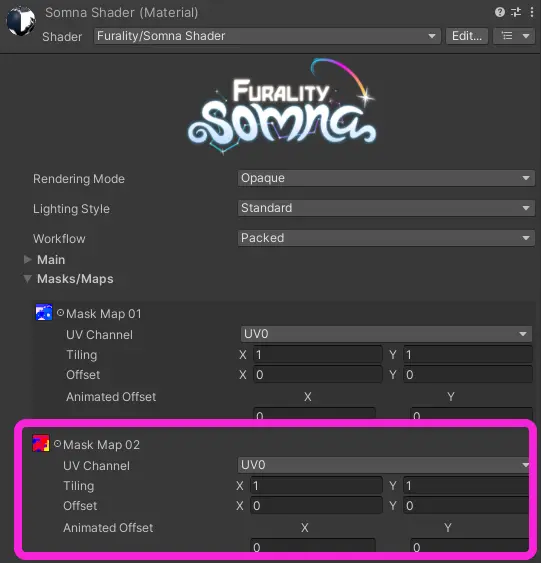Click the Shader label in the header
The width and height of the screenshot is (541, 563).
(x=62, y=37)
